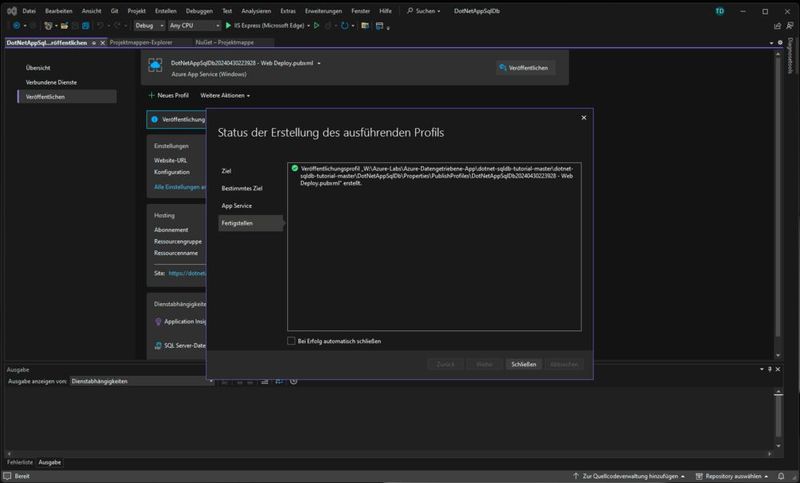This screenshot has height=483, width=800.
Task: Click the Schließen button in dialog
Action: click(x=523, y=364)
